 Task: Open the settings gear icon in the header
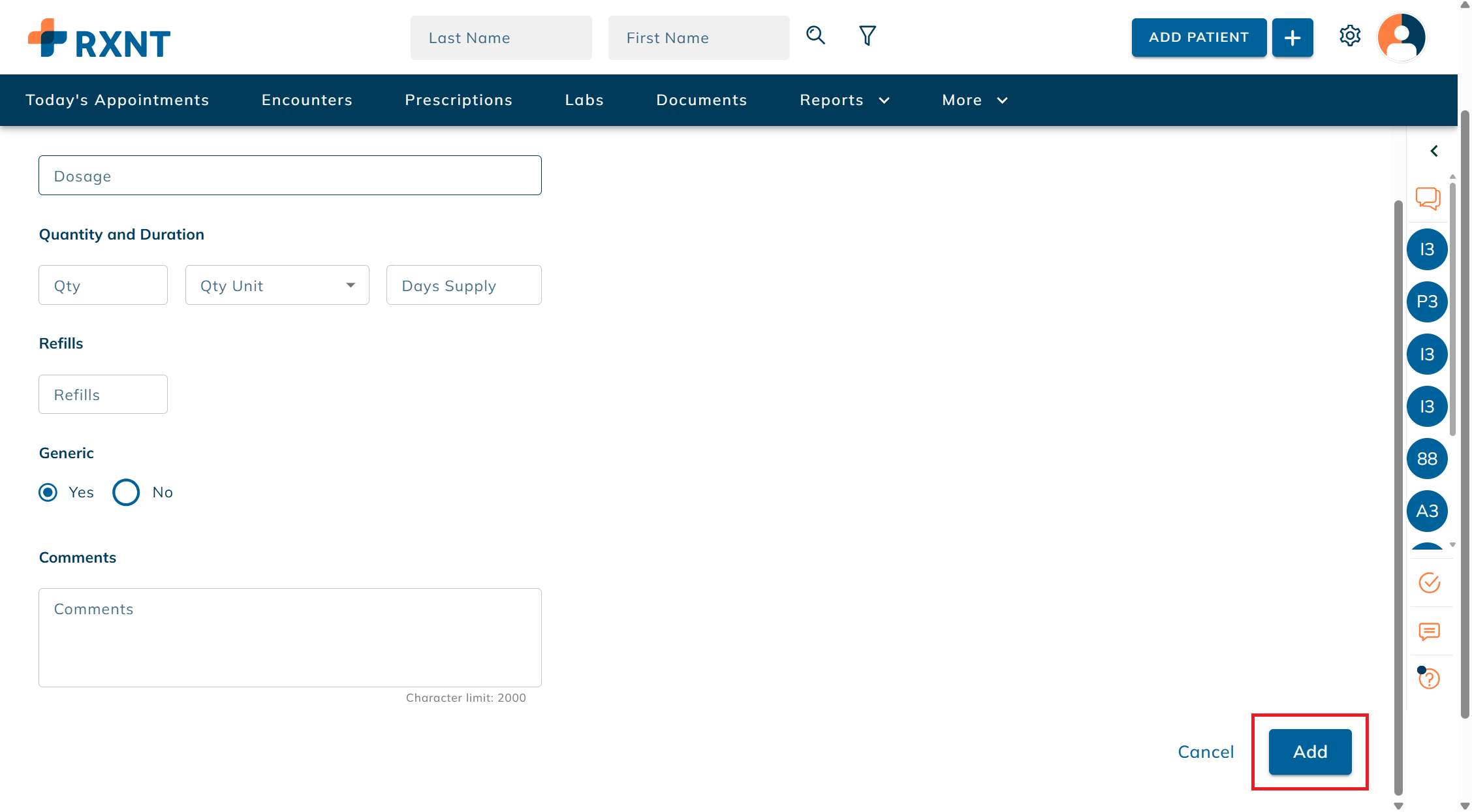(1350, 37)
